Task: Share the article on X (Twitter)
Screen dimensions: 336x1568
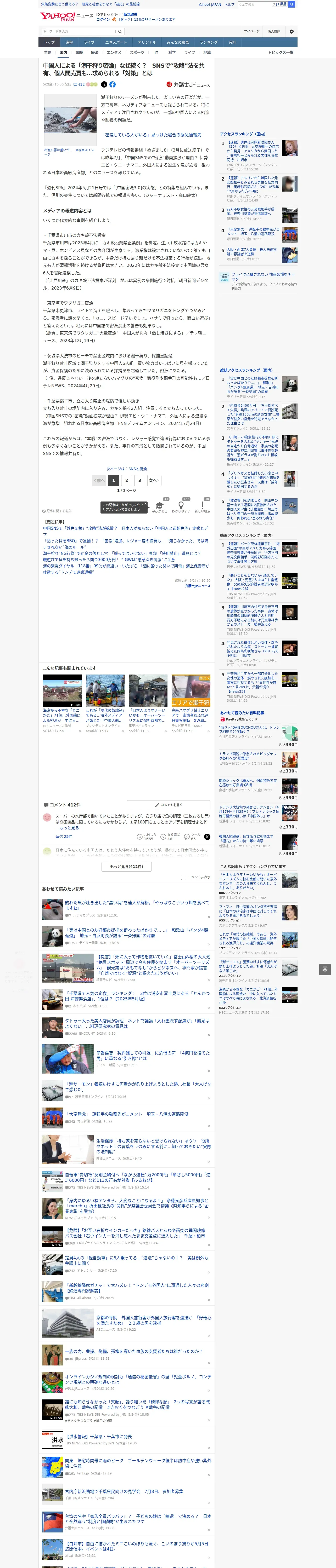Action: pos(104,85)
